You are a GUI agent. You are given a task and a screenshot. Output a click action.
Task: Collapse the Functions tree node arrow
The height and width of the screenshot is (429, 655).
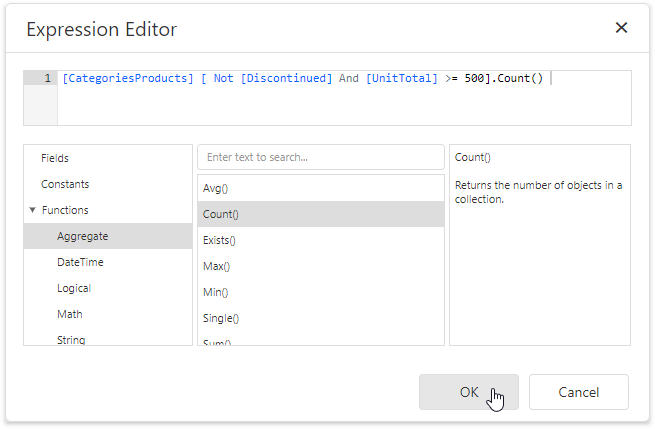(x=33, y=210)
